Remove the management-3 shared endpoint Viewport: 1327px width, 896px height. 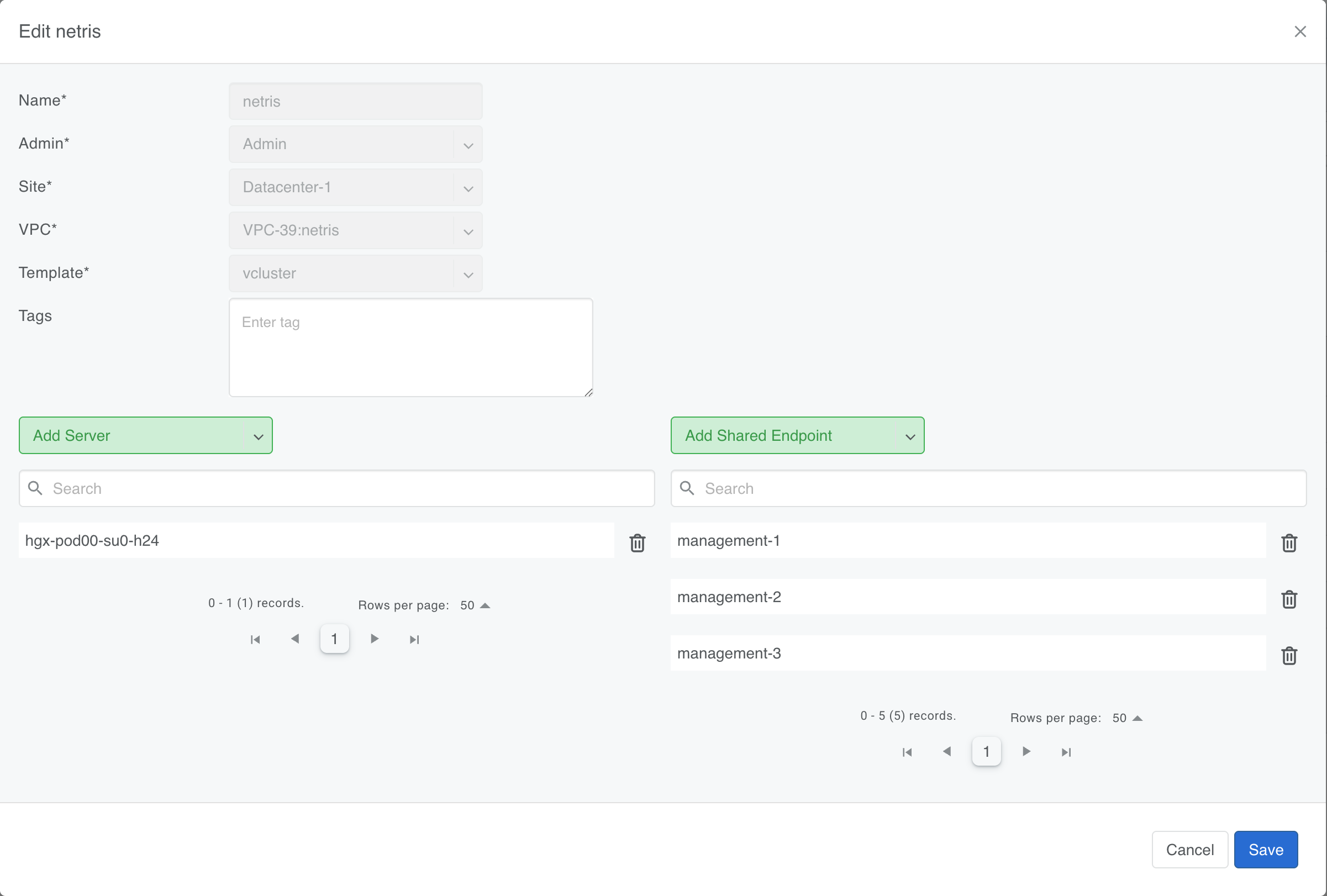[1289, 656]
